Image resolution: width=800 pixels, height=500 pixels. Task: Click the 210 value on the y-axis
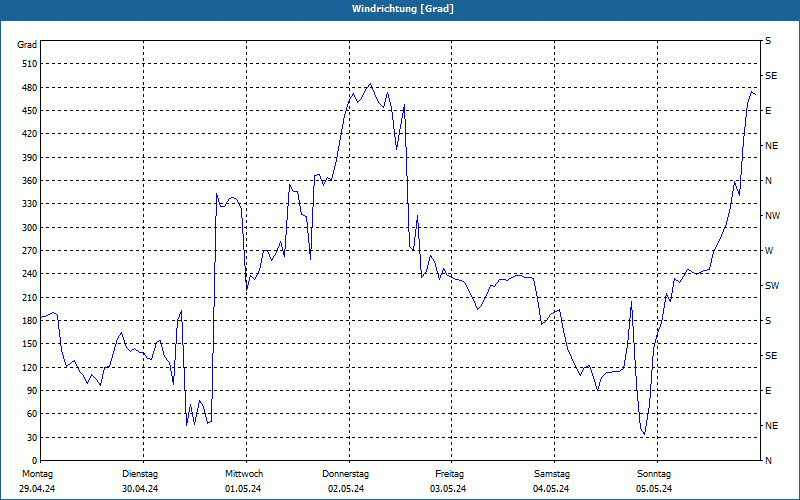30,297
